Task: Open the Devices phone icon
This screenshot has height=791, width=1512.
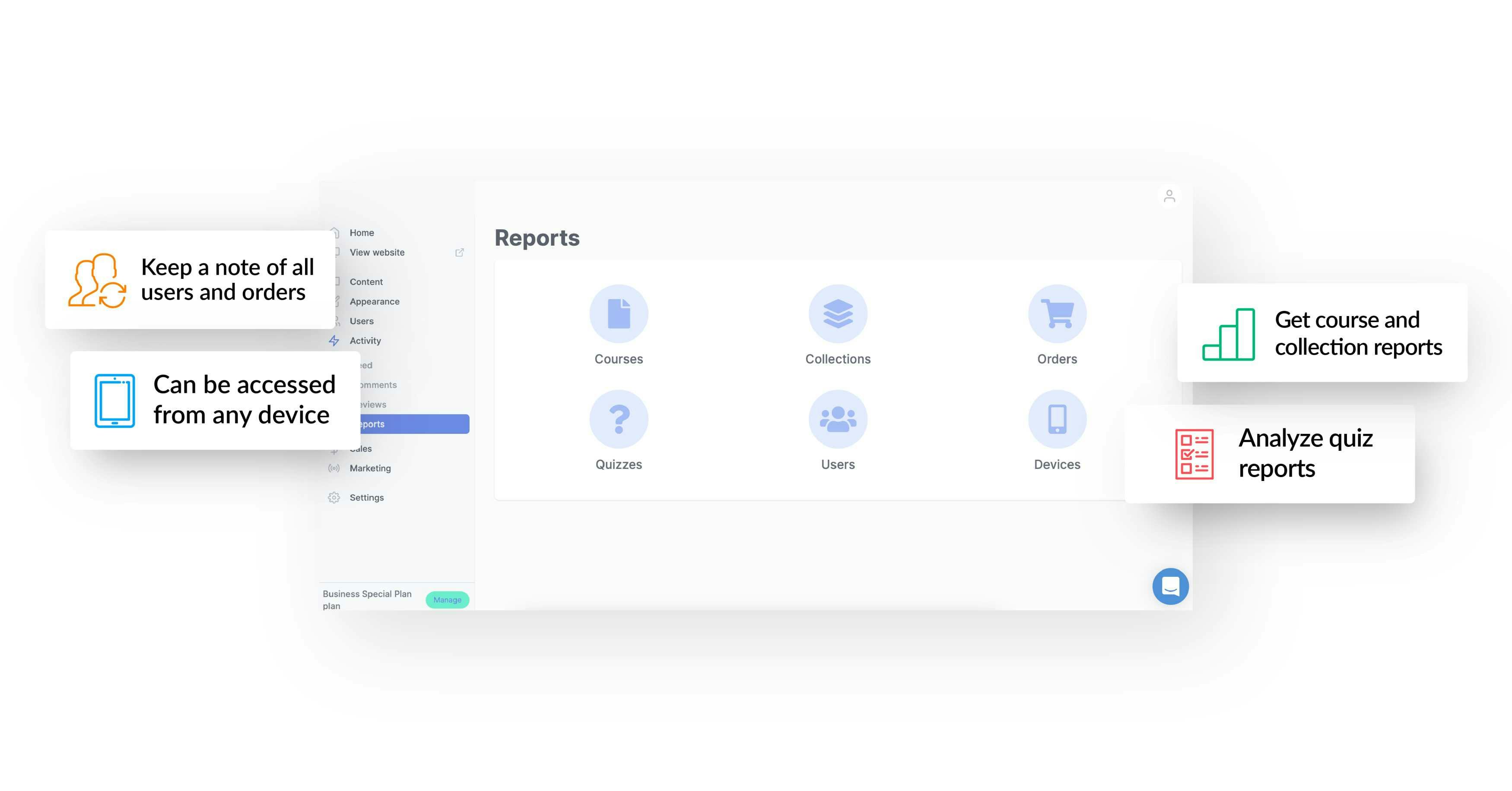Action: (1057, 419)
